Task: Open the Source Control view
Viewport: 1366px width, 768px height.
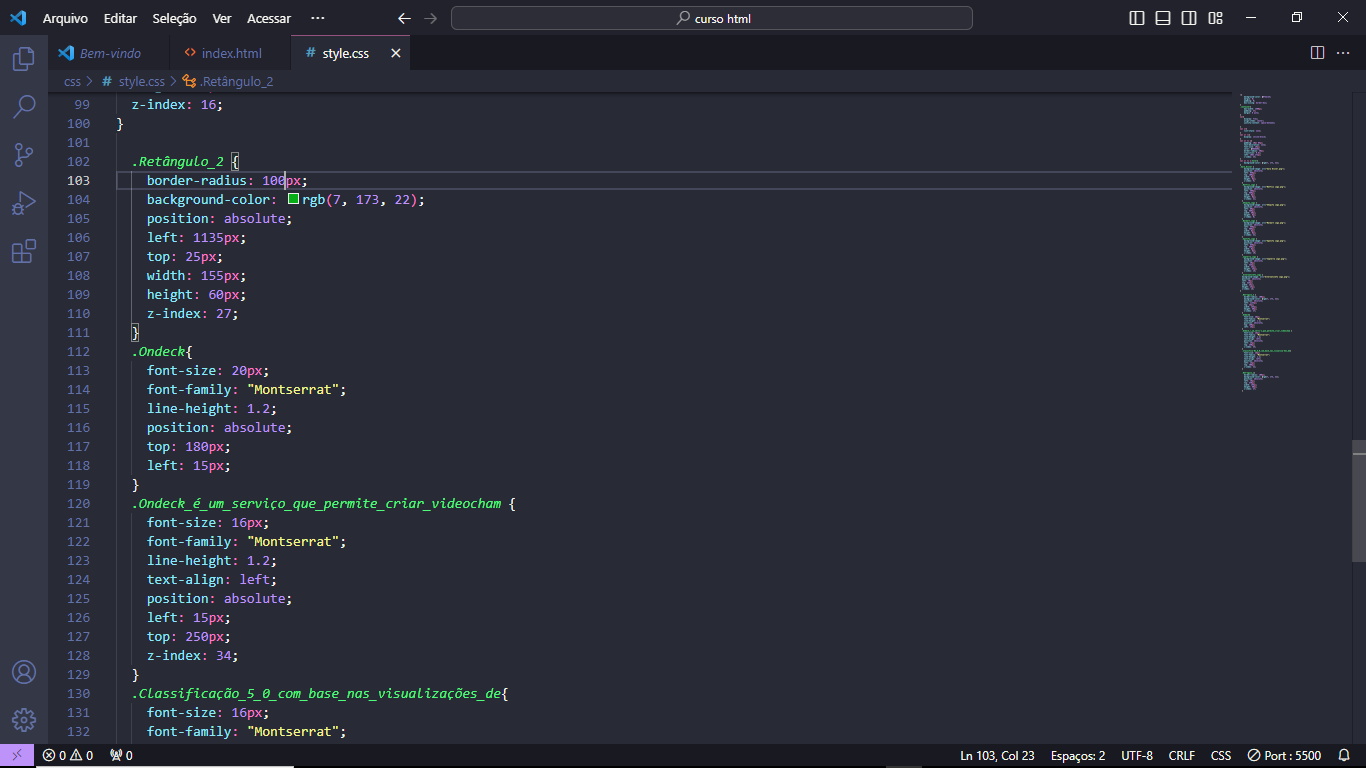Action: pos(24,155)
